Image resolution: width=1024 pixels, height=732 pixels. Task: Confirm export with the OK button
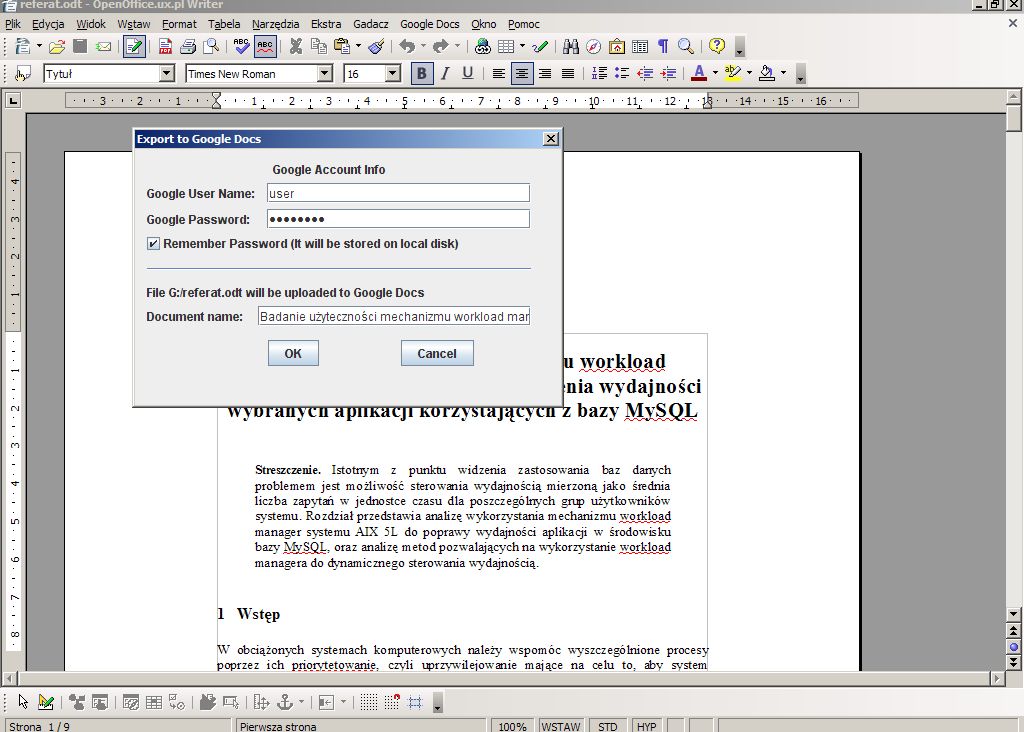click(x=293, y=353)
